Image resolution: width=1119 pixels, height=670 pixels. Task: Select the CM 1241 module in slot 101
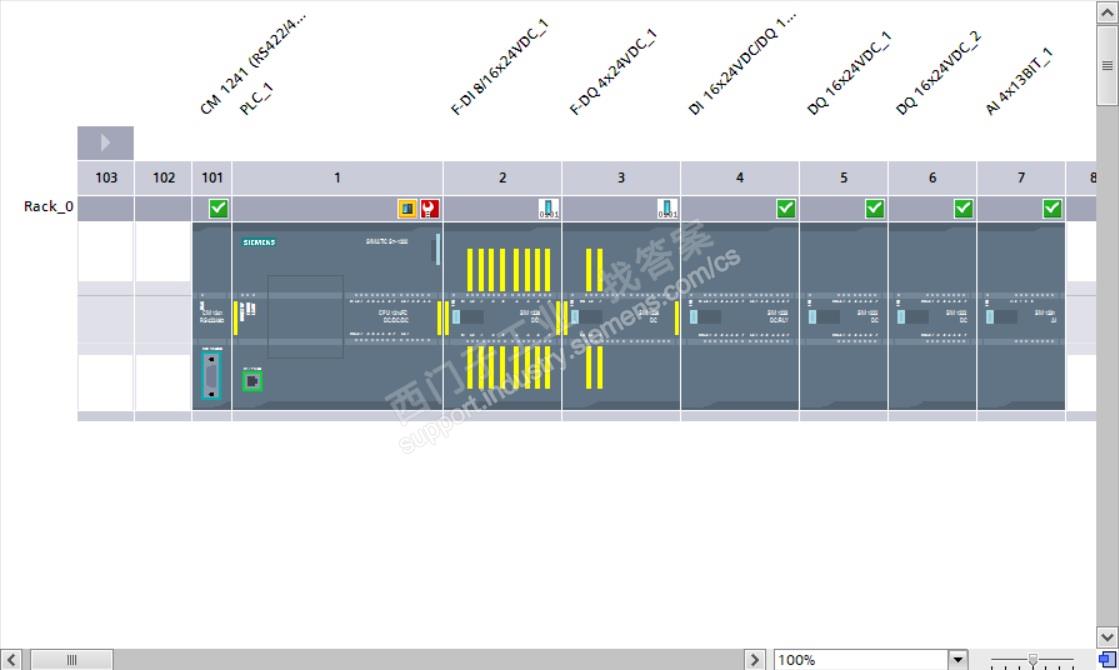click(x=211, y=316)
